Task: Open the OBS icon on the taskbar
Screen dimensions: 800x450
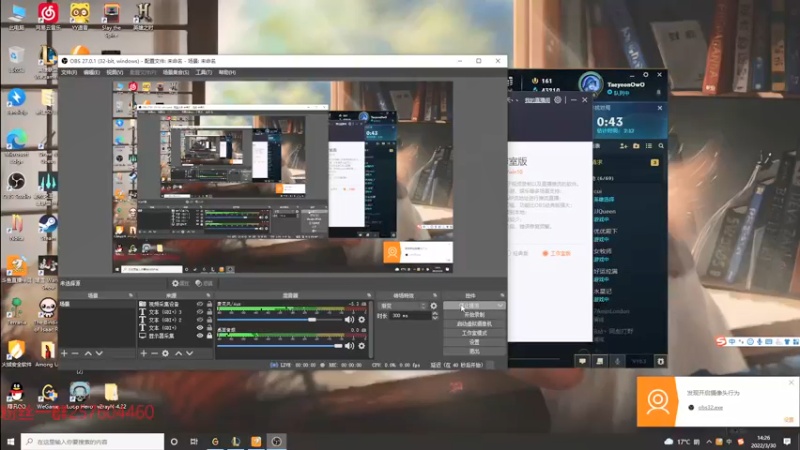Action: (x=277, y=441)
